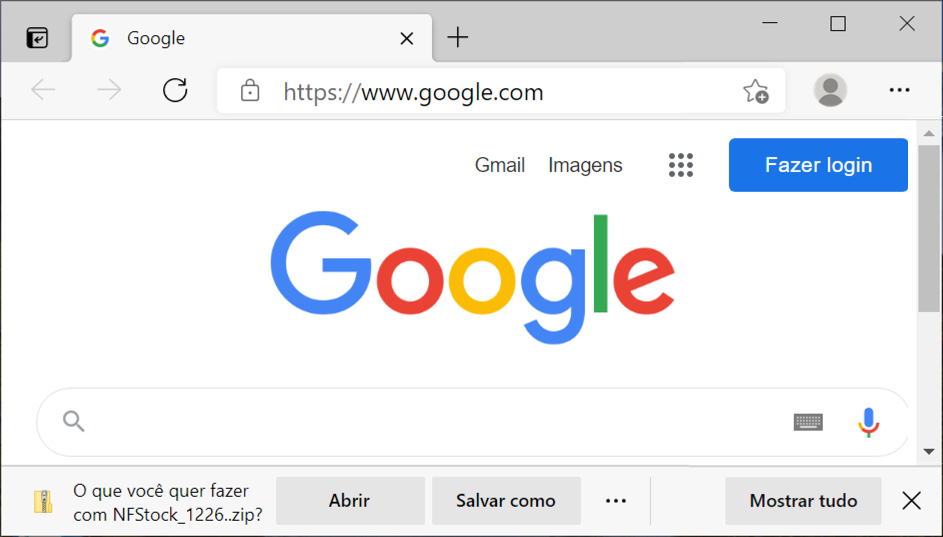Close the Google tab
Screen dimensions: 943x537
click(407, 38)
